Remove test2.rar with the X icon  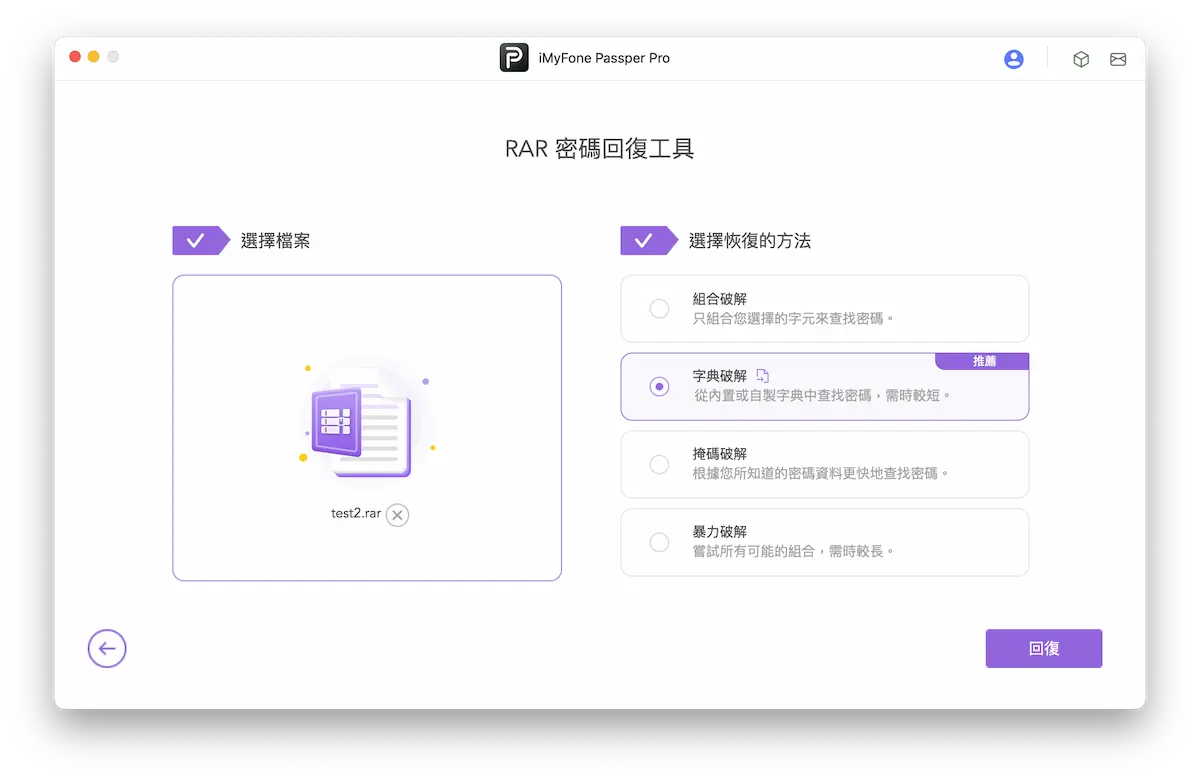point(398,515)
